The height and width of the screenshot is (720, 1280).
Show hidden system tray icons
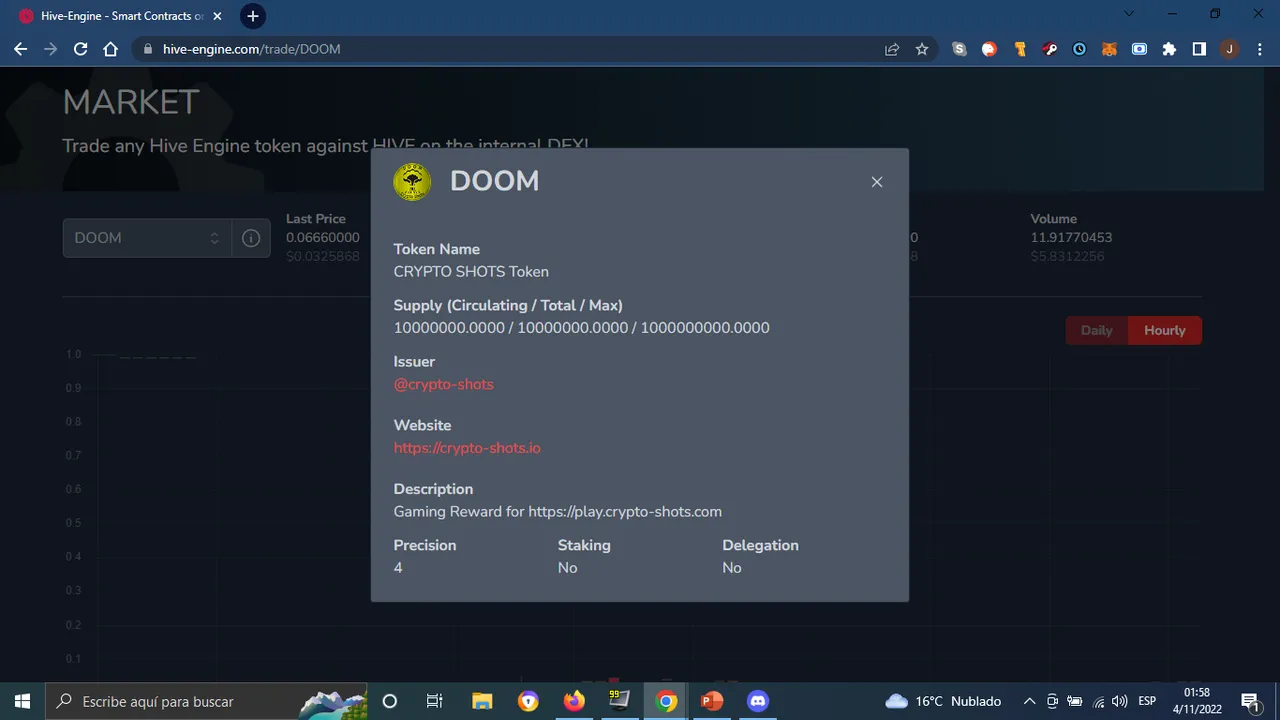point(1028,701)
